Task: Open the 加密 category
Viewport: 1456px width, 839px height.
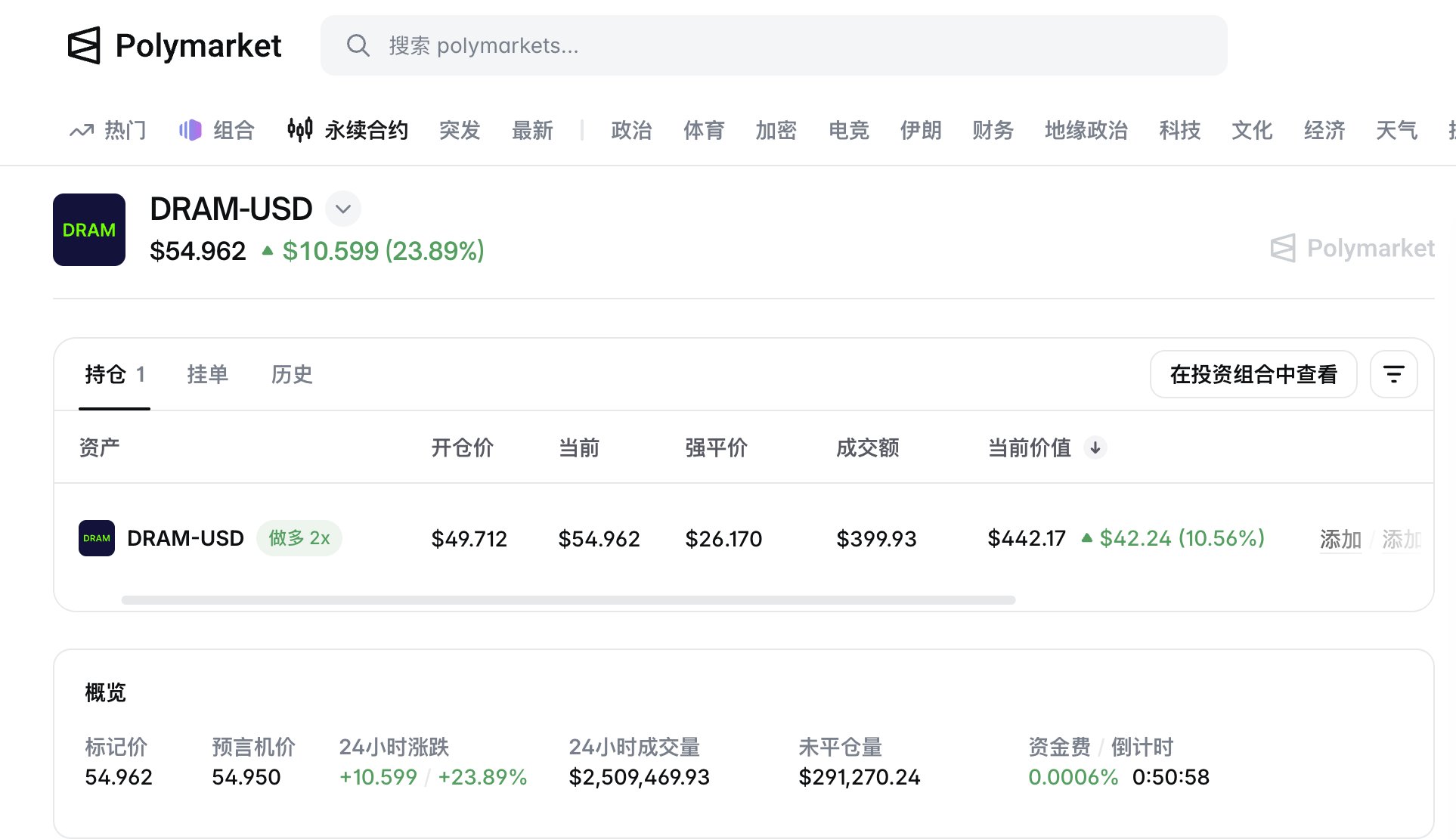Action: [x=776, y=131]
